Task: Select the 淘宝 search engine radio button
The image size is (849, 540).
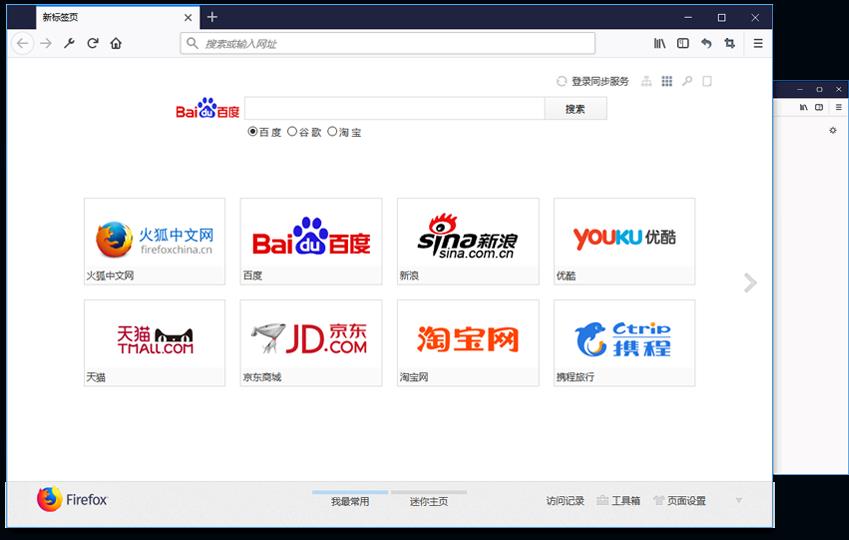Action: (x=332, y=132)
